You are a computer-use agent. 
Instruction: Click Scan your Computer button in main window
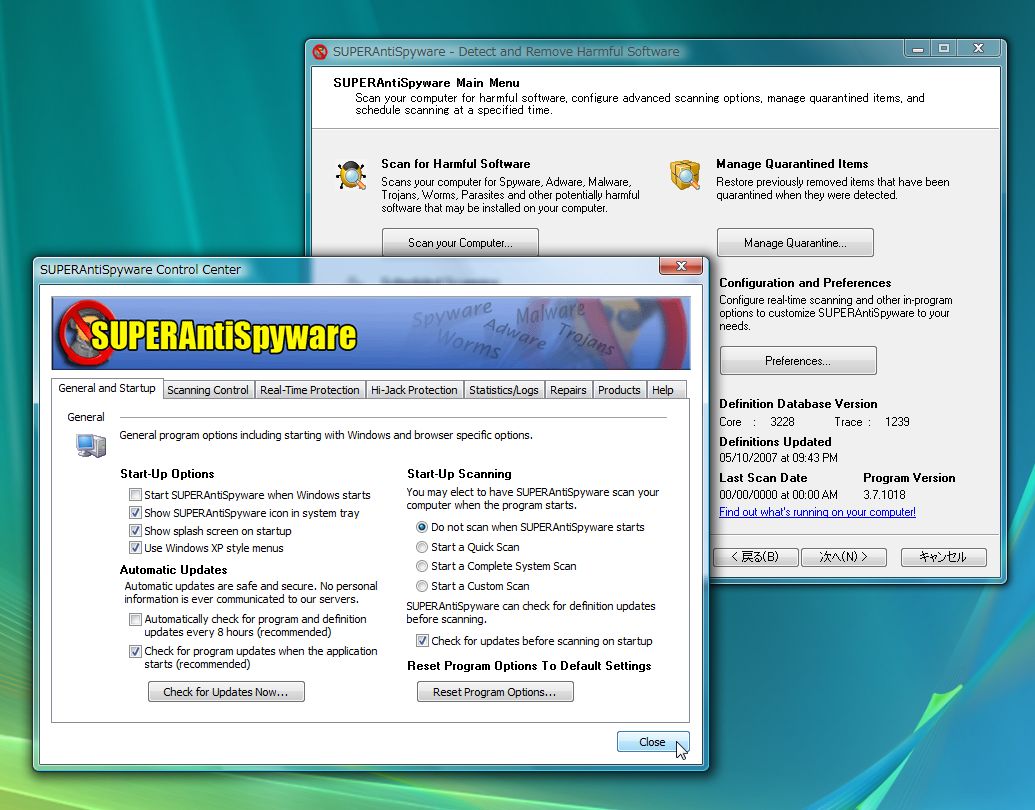(460, 243)
